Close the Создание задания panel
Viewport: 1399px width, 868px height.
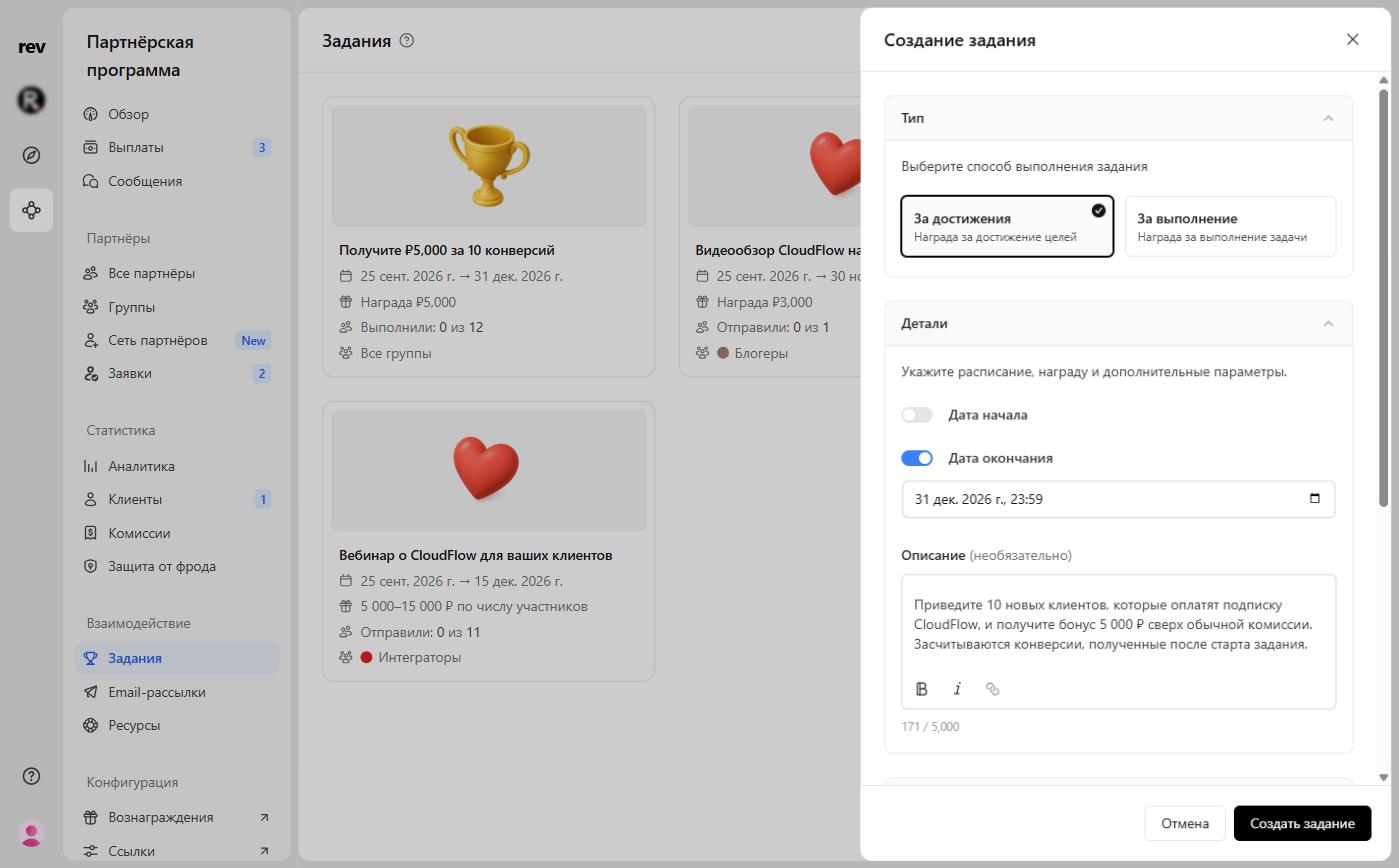pyautogui.click(x=1352, y=39)
